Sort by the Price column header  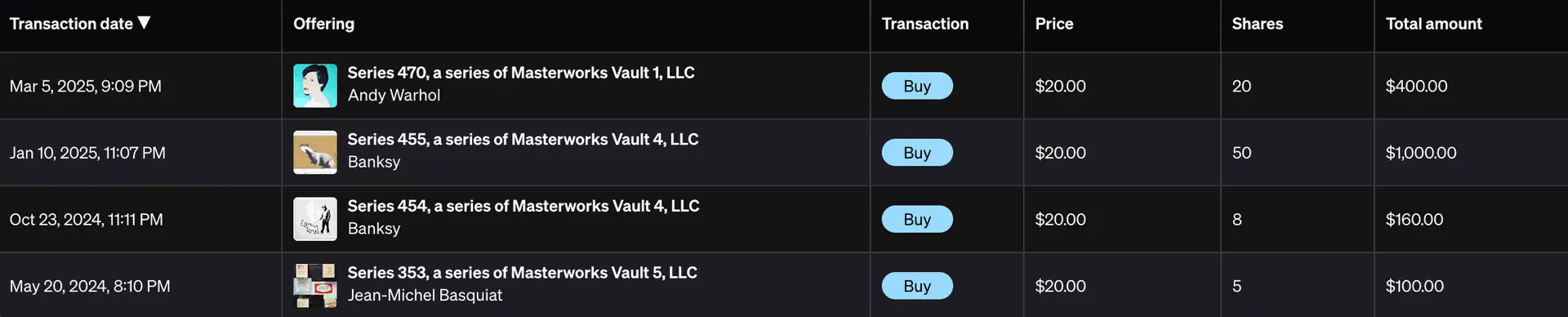[x=1054, y=24]
